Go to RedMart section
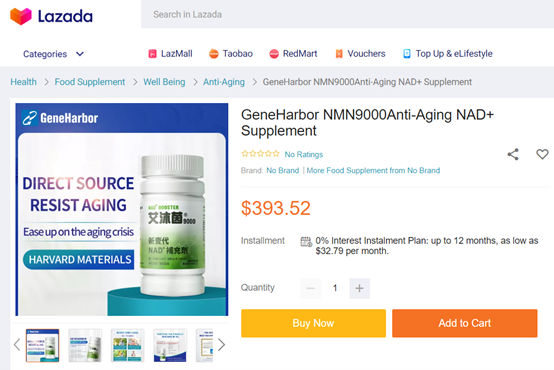 pyautogui.click(x=293, y=54)
